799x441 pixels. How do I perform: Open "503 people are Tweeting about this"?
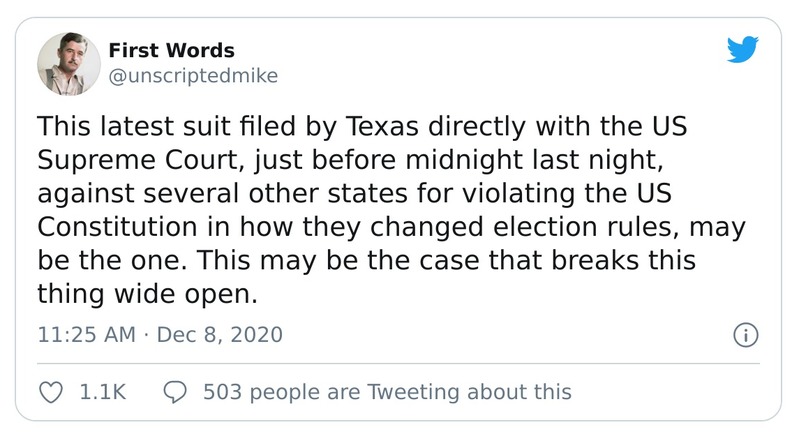pos(386,392)
